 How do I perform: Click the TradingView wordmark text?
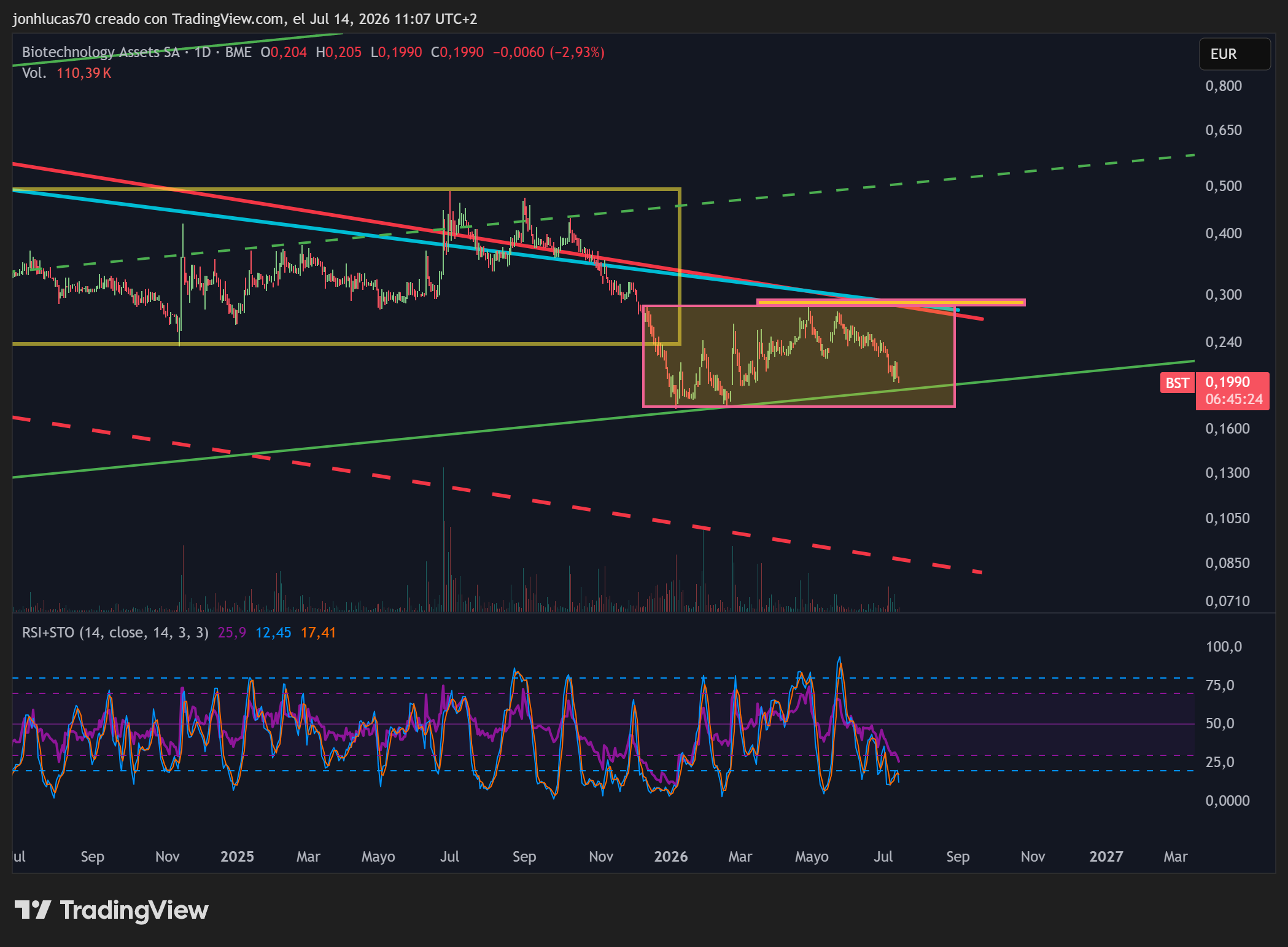134,910
